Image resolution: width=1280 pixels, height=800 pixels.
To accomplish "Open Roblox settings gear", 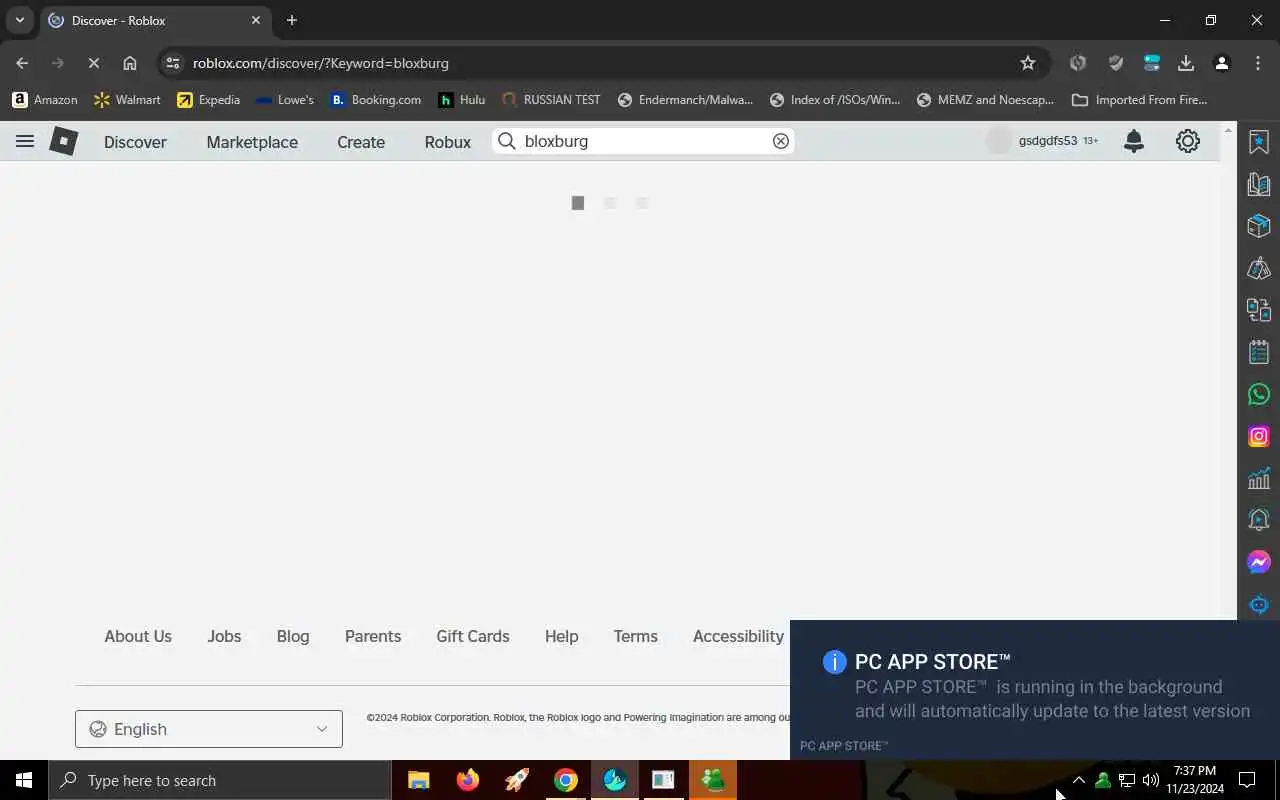I will pos(1188,141).
